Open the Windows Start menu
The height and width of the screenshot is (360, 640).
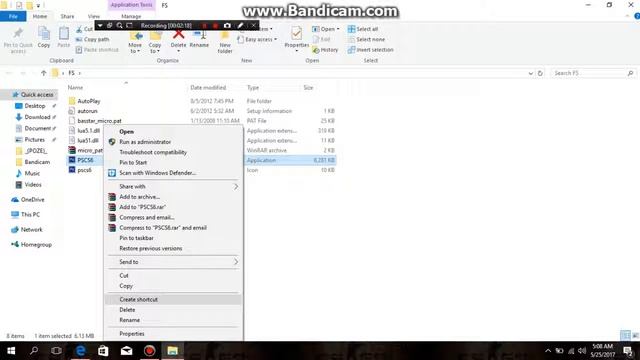tap(11, 351)
